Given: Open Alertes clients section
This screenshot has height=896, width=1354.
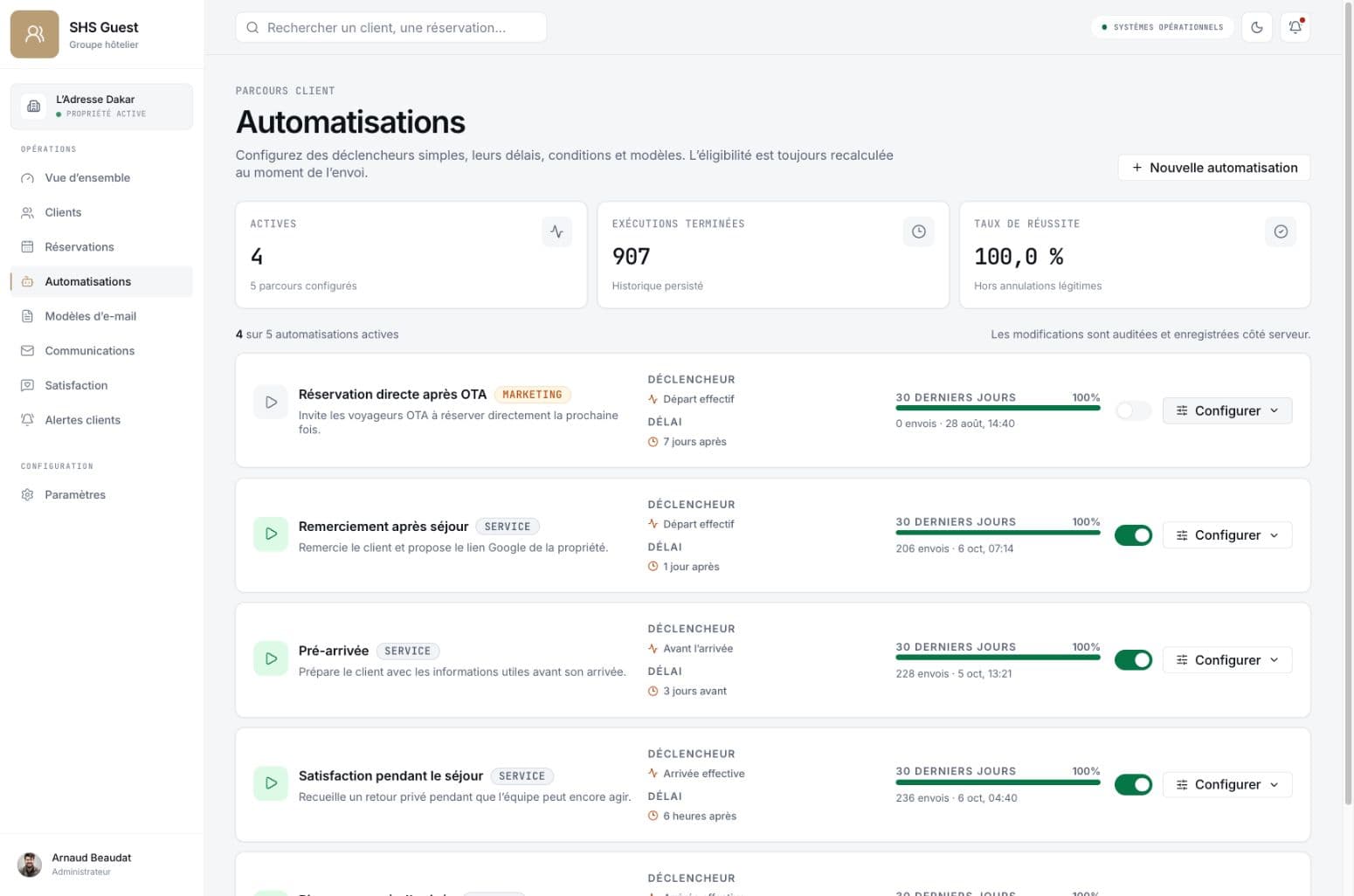Looking at the screenshot, I should click(101, 420).
